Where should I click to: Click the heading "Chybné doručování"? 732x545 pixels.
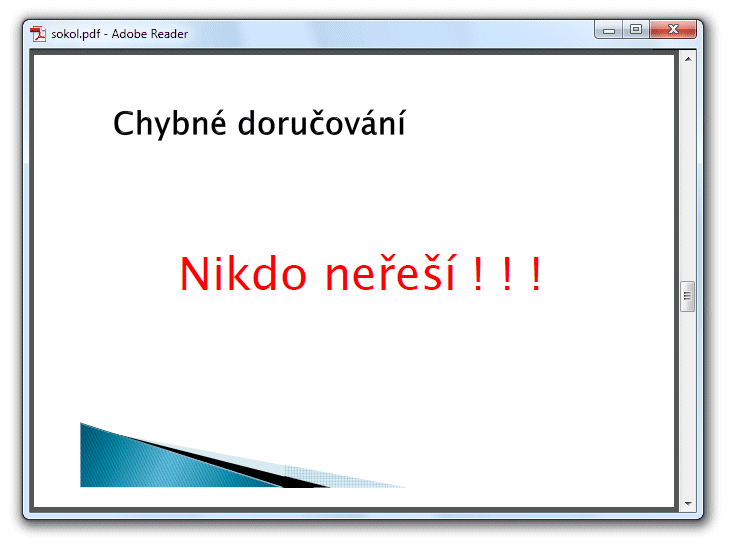point(260,124)
